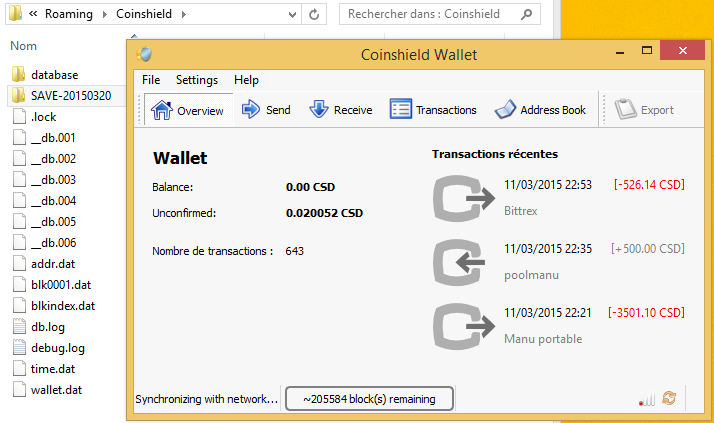Click Roaming in the Explorer breadcrumb

click(69, 14)
